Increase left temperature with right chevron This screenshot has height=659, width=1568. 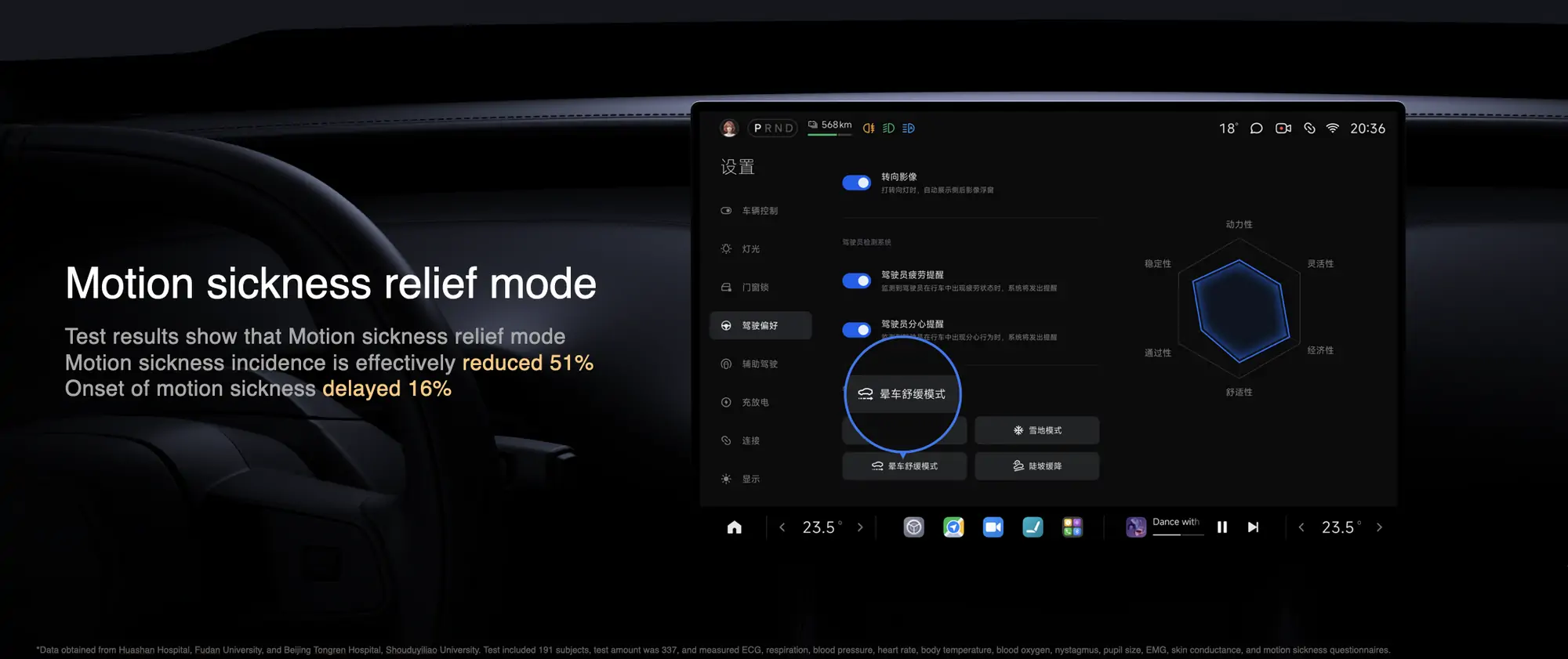coord(860,527)
